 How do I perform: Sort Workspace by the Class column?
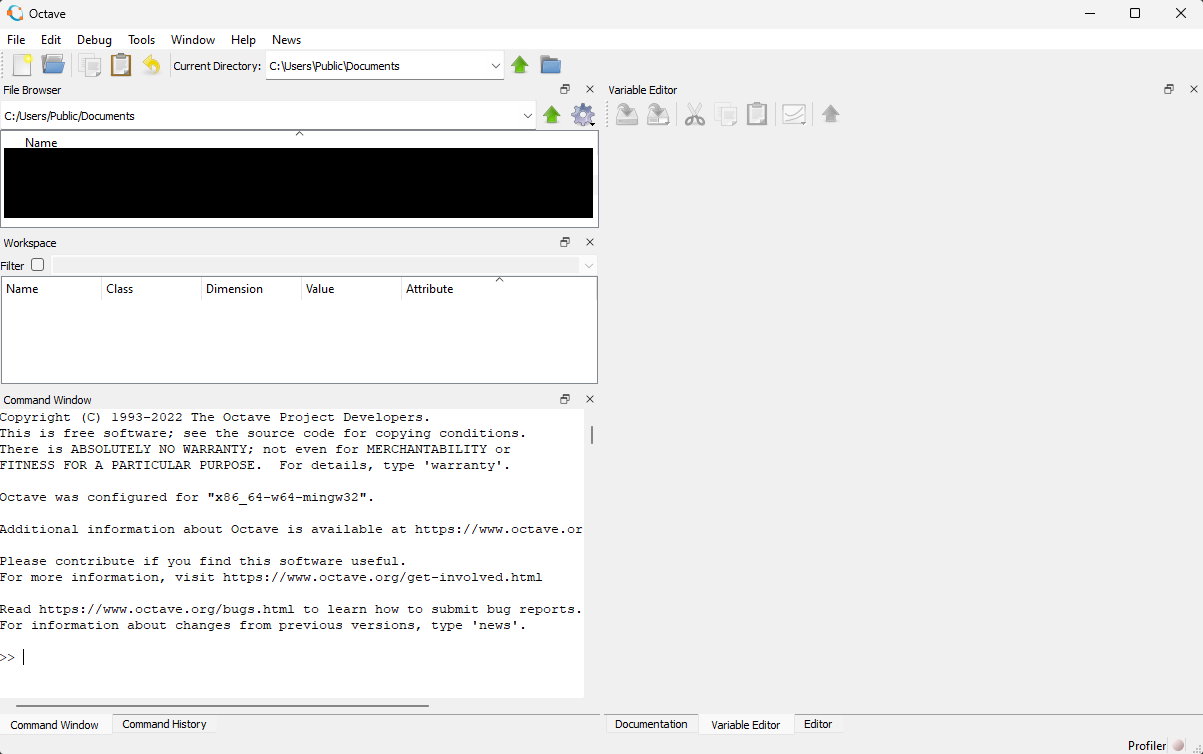coord(151,289)
